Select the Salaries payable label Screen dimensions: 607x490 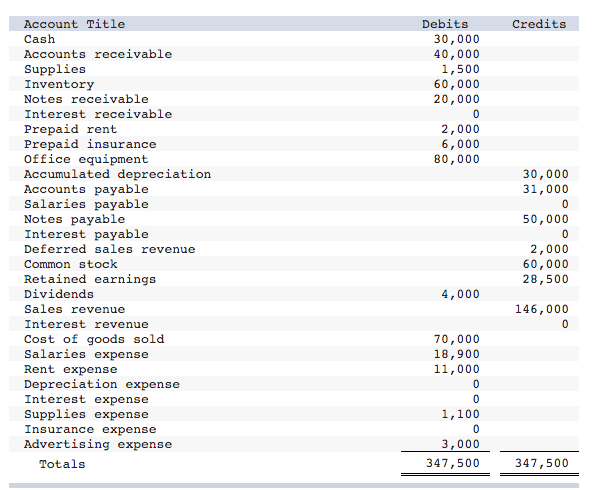[86, 204]
